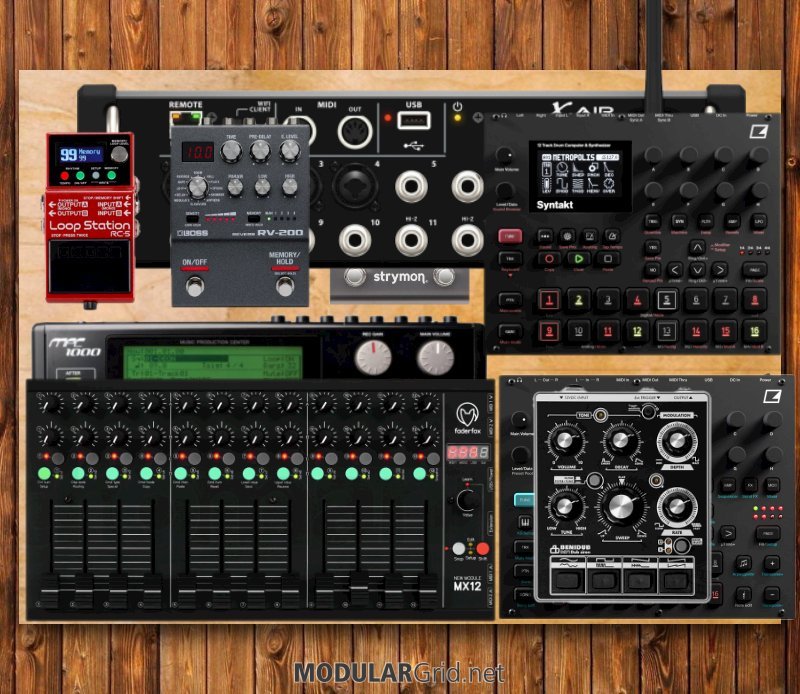Click the MPC1000 REC GAIN knob
The image size is (800, 694).
coord(373,357)
